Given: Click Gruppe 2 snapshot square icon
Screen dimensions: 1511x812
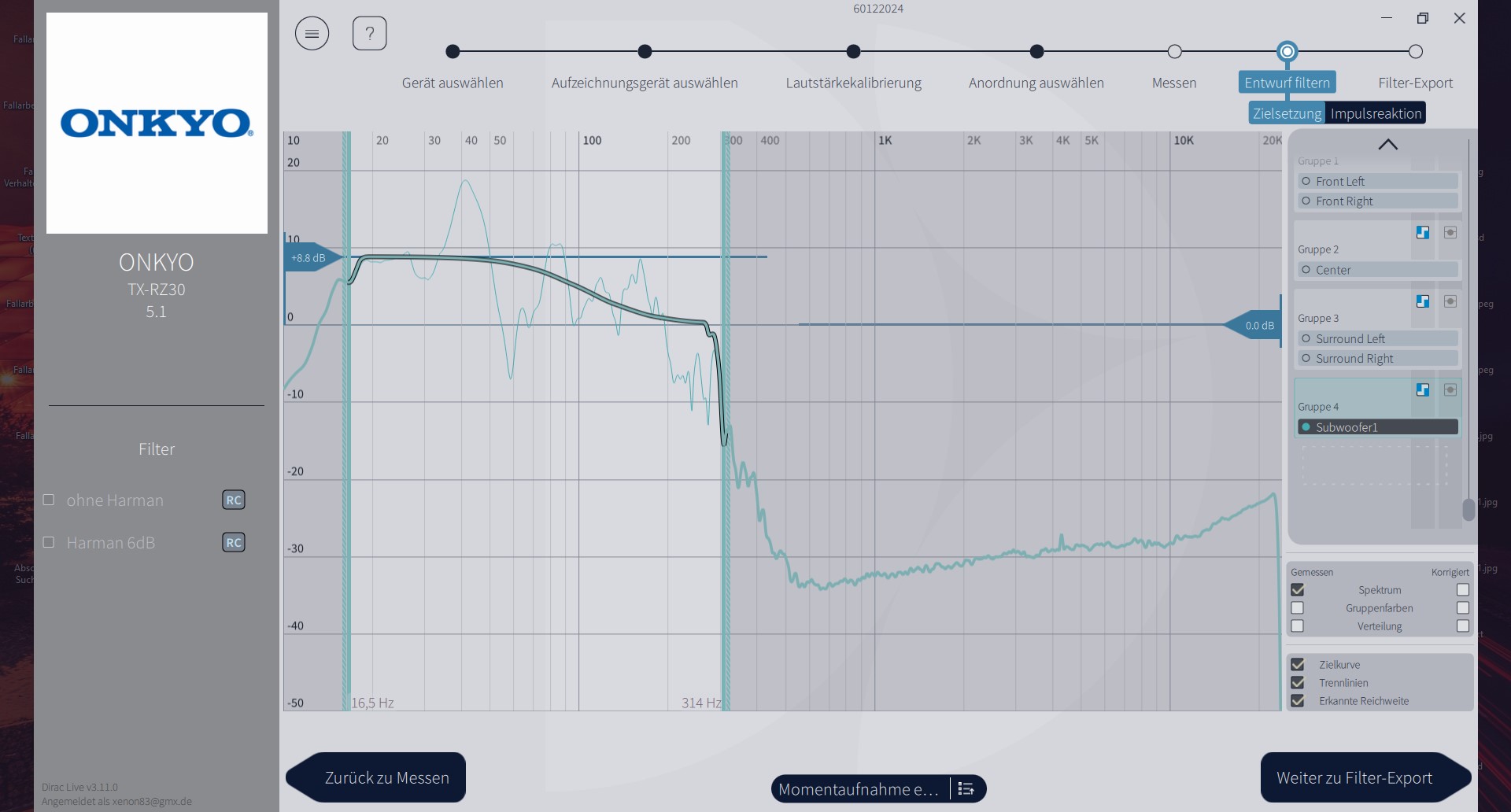Looking at the screenshot, I should pos(1450,233).
